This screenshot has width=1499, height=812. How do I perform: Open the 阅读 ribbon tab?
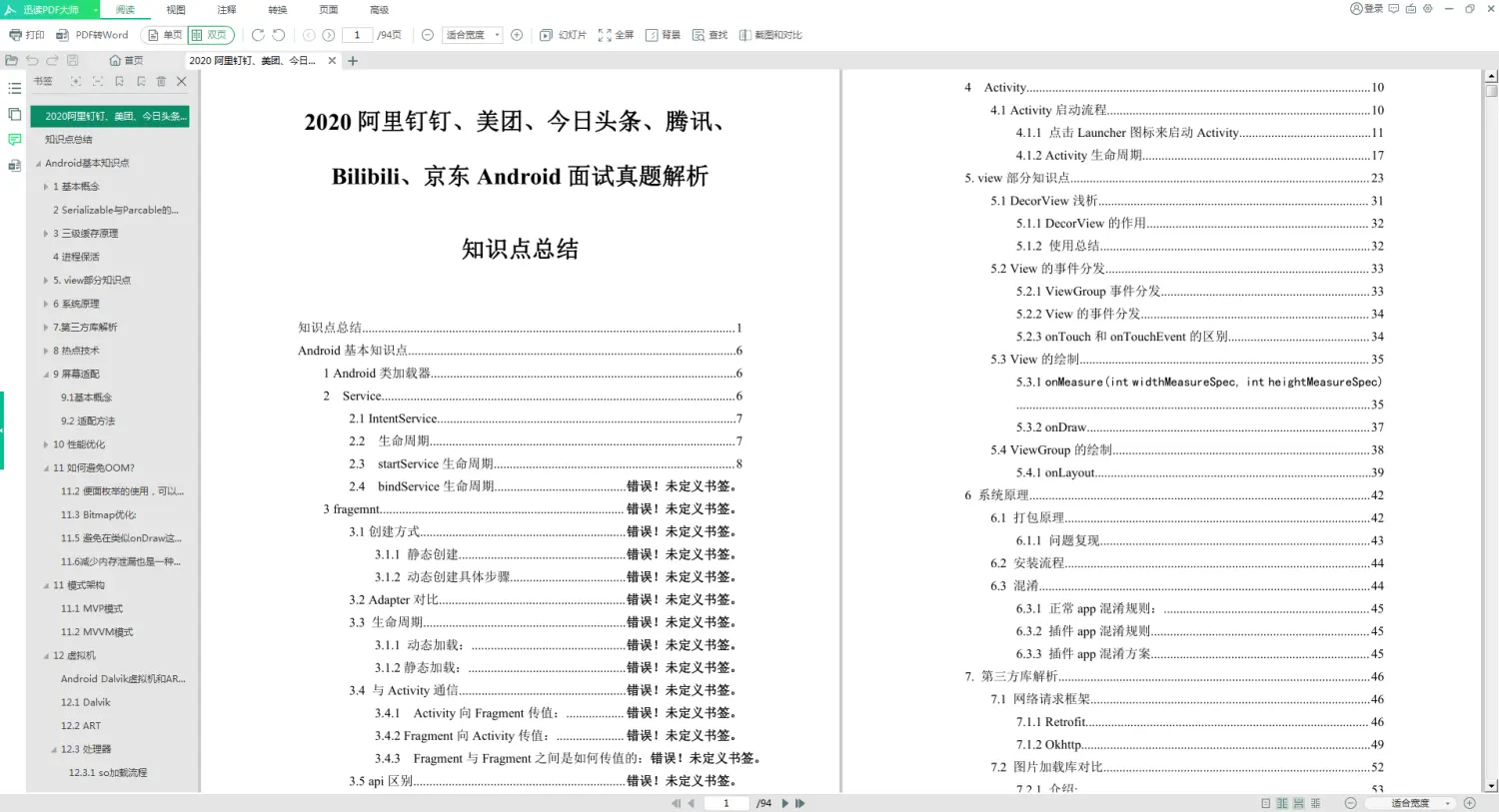click(x=125, y=10)
